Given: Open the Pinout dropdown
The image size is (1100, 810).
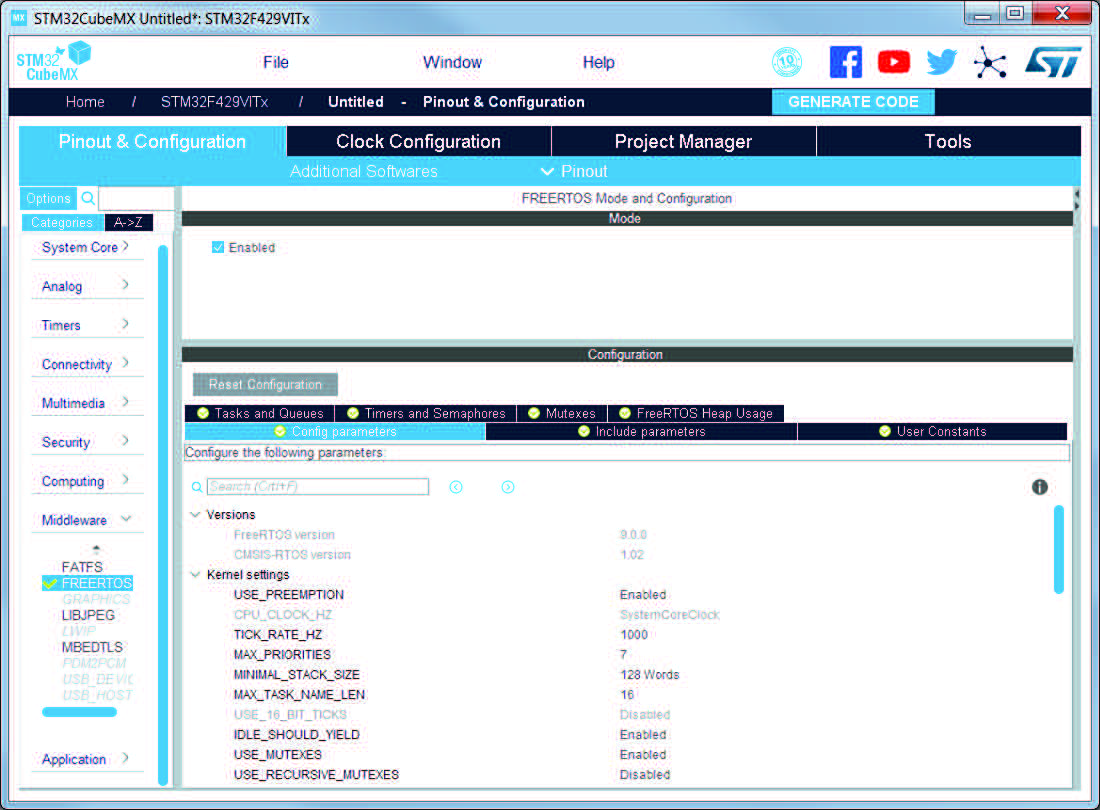Looking at the screenshot, I should (x=574, y=172).
